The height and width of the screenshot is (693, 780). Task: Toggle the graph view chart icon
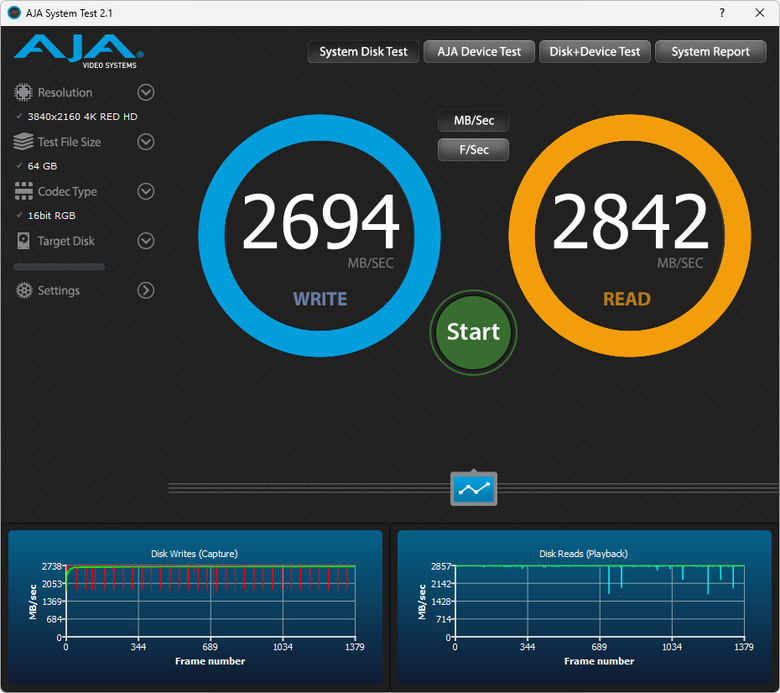474,489
